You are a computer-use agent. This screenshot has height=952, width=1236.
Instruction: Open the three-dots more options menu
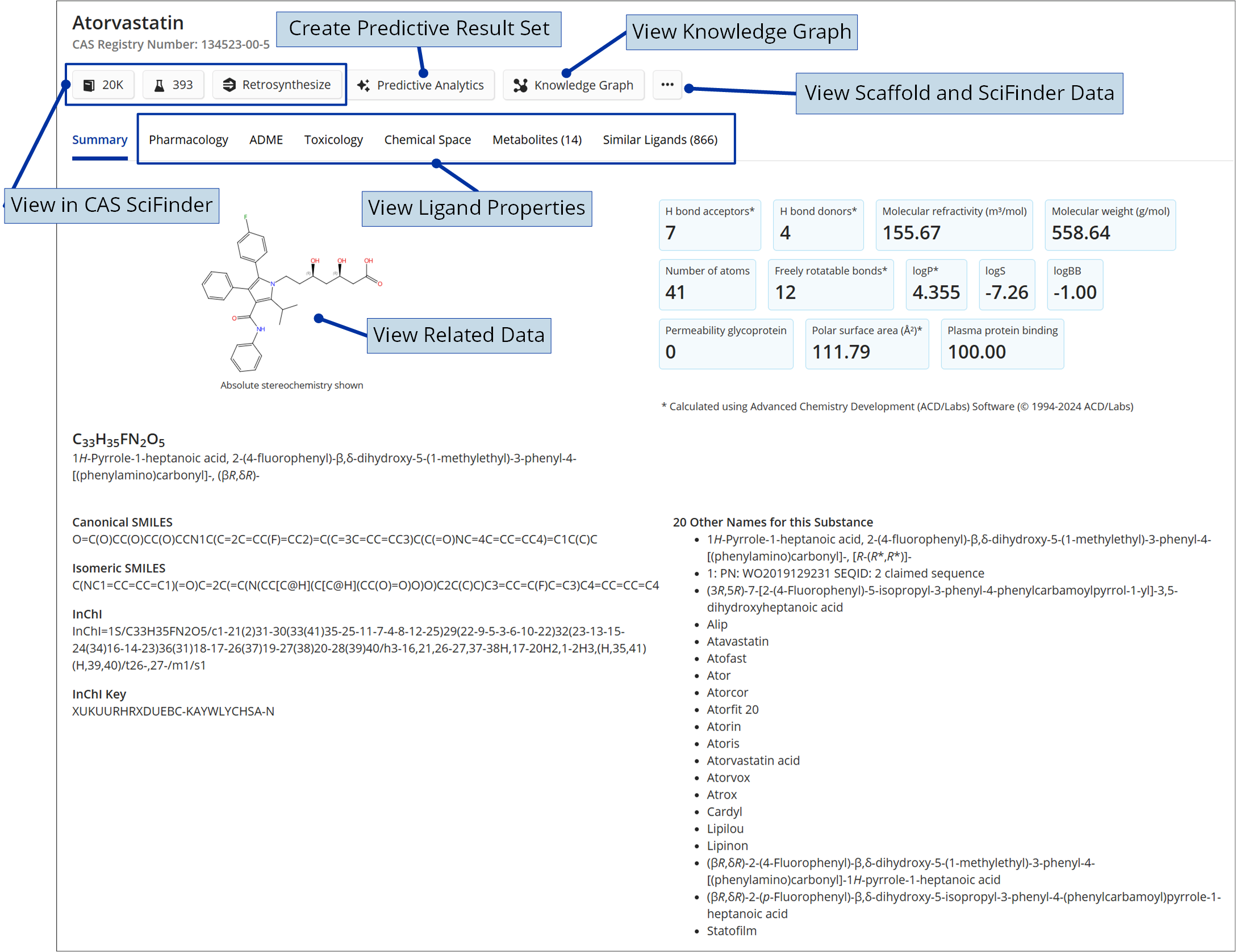tap(667, 85)
